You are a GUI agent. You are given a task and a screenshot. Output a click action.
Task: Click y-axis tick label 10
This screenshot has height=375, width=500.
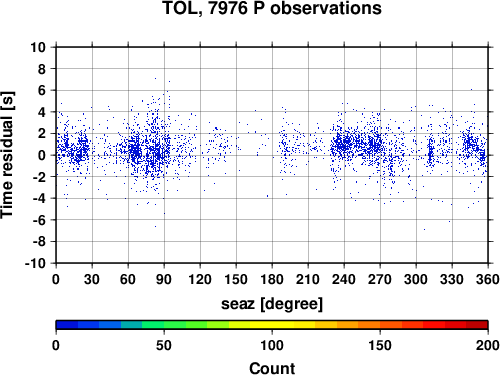coord(38,47)
